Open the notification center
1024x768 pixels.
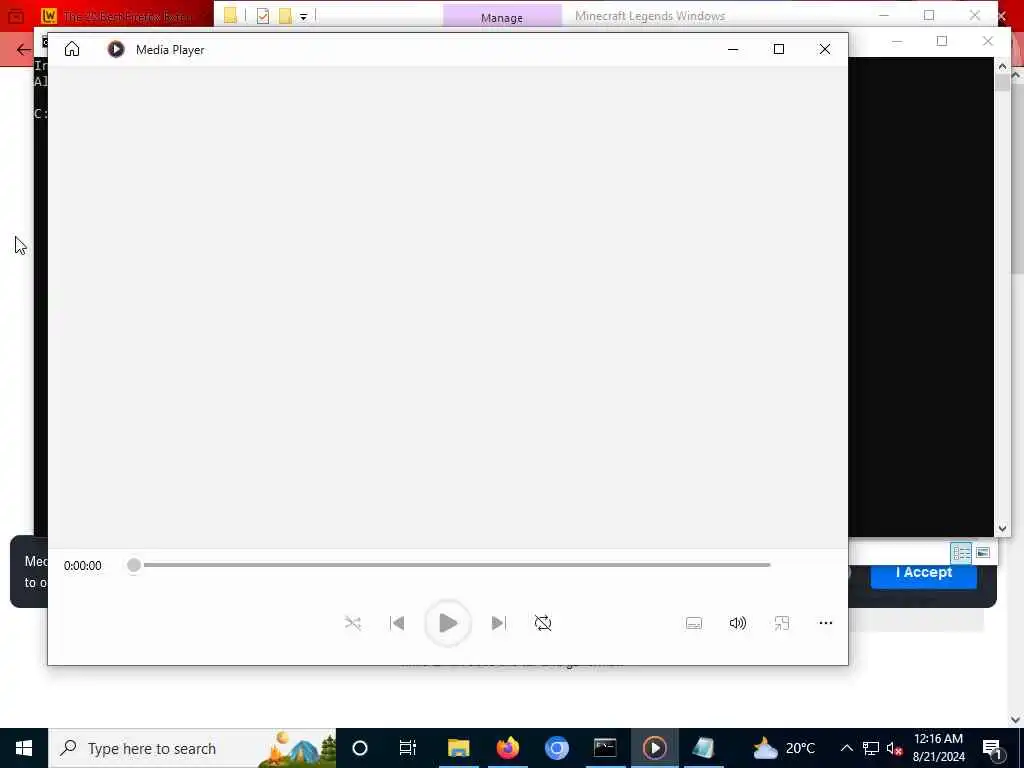tap(991, 748)
